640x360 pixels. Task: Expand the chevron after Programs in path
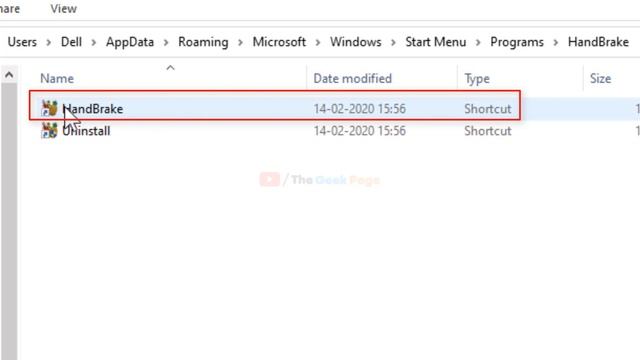[x=556, y=42]
